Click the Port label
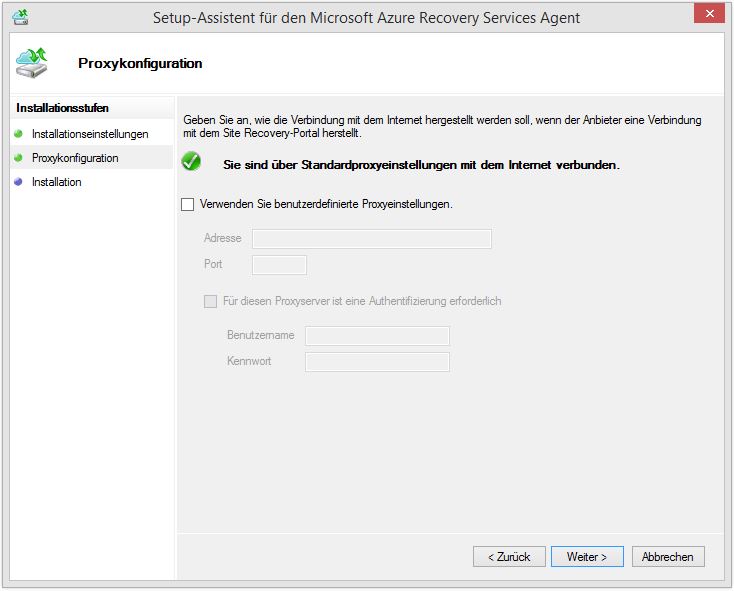Viewport: 734px width, 591px height. [213, 264]
